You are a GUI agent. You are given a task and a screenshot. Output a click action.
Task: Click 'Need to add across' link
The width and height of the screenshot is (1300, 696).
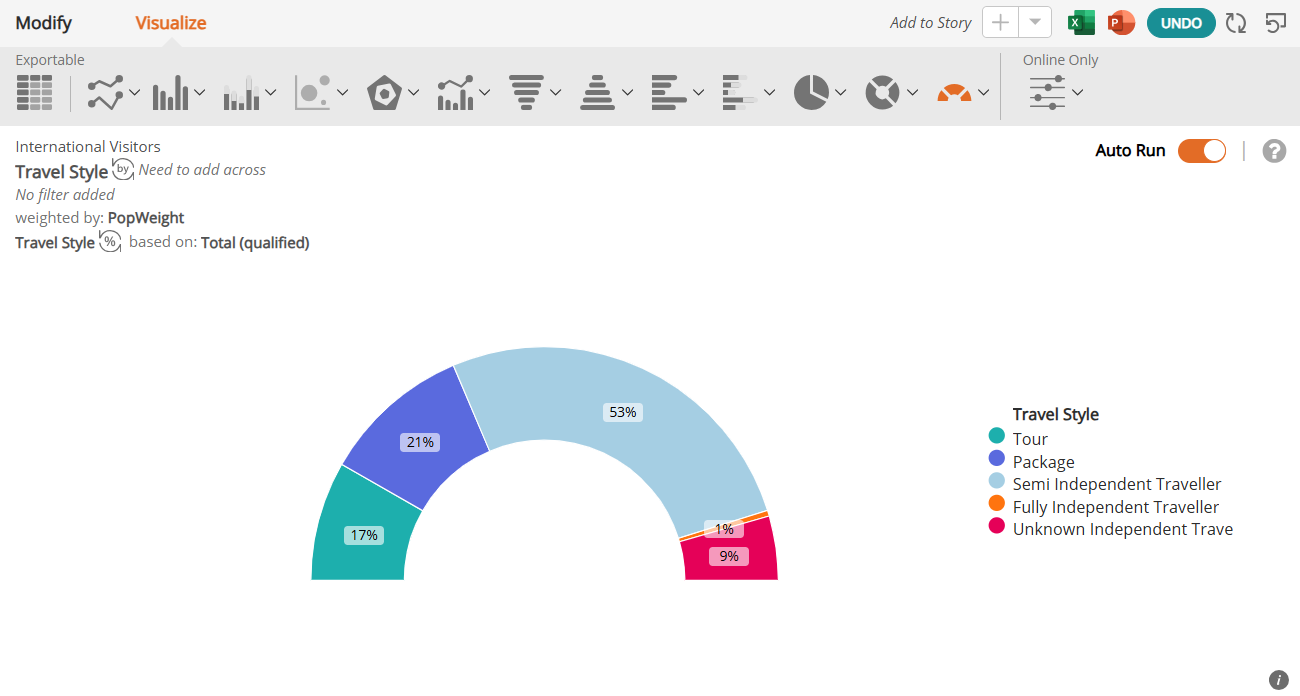(202, 170)
